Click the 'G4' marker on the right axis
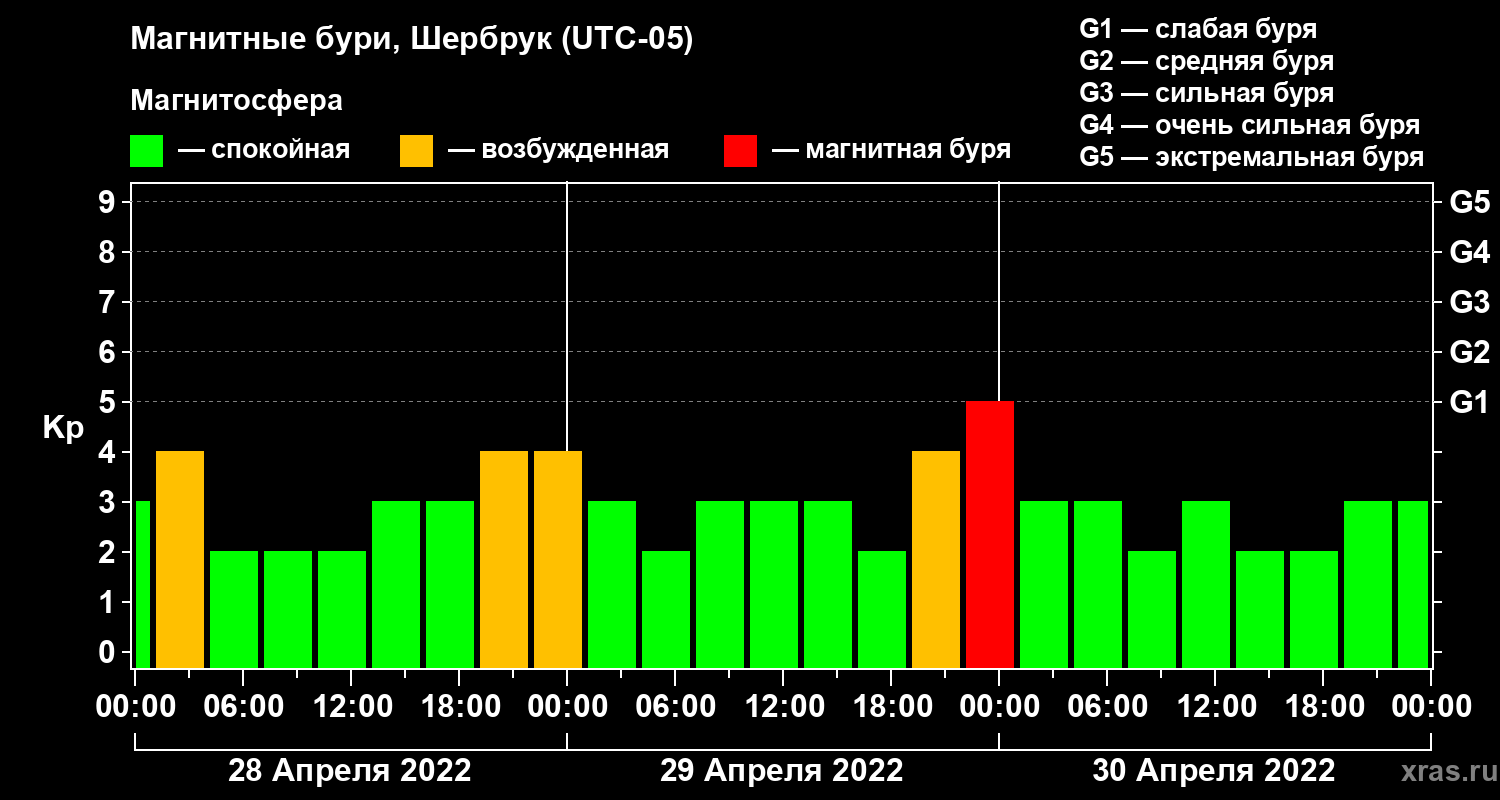1500x800 pixels. (1469, 252)
